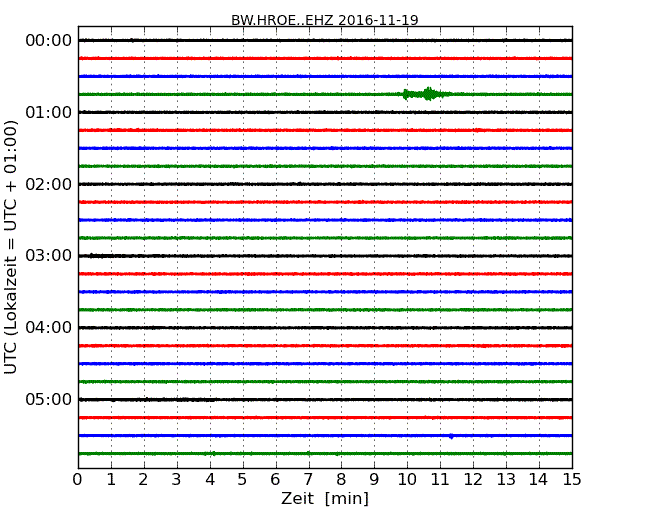Click the x-axis tick label 8
This screenshot has width=650, height=520.
[341, 480]
